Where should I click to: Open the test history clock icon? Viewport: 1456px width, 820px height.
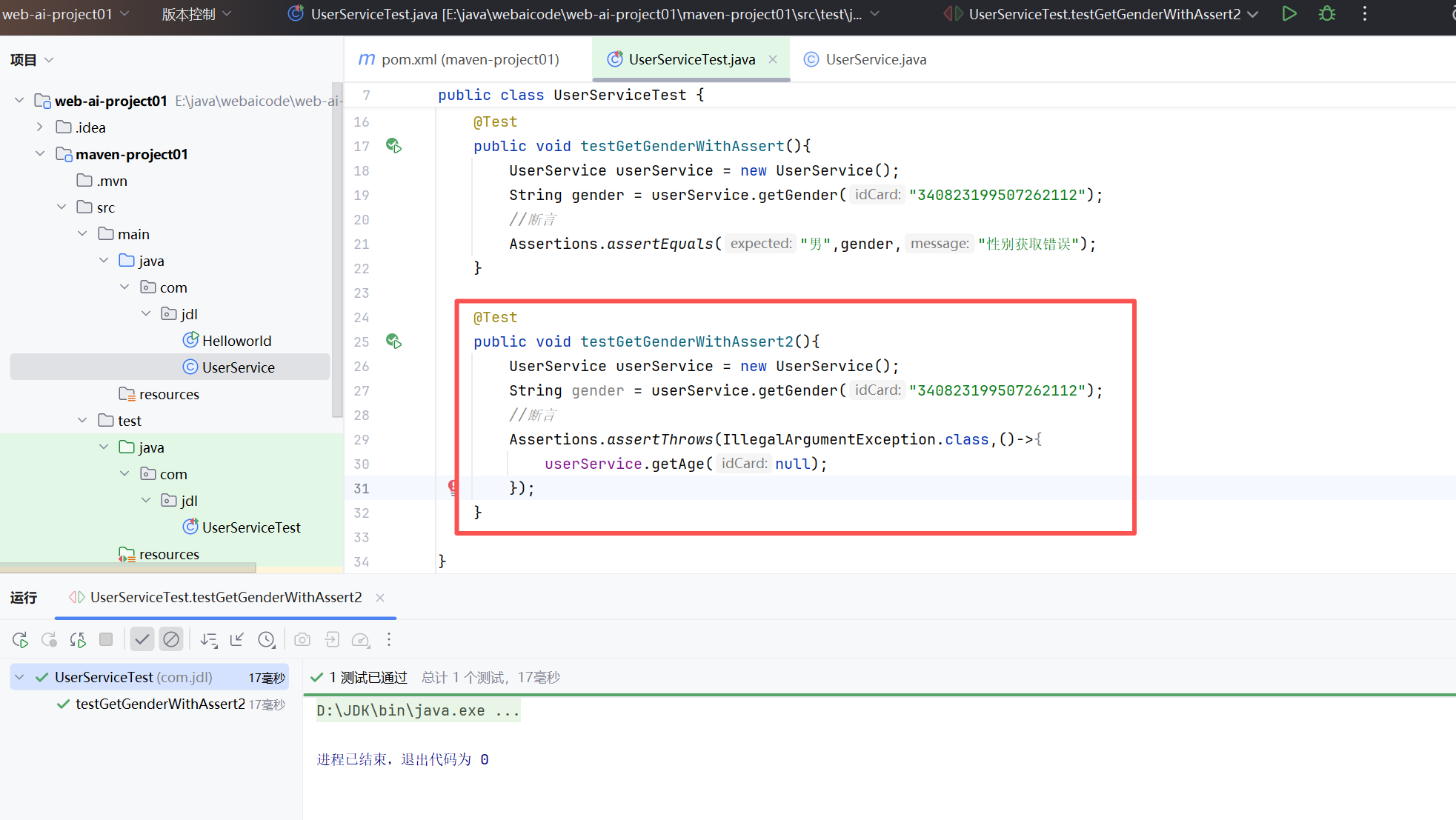[x=267, y=640]
